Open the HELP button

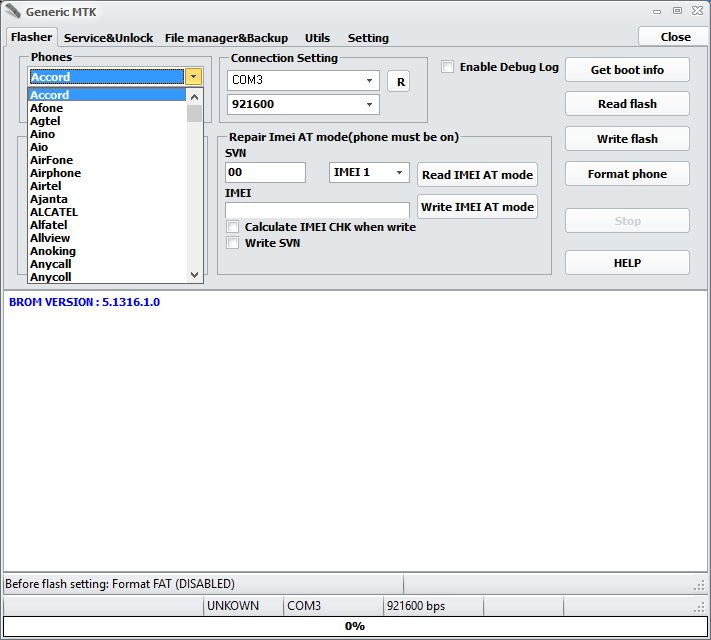click(627, 263)
